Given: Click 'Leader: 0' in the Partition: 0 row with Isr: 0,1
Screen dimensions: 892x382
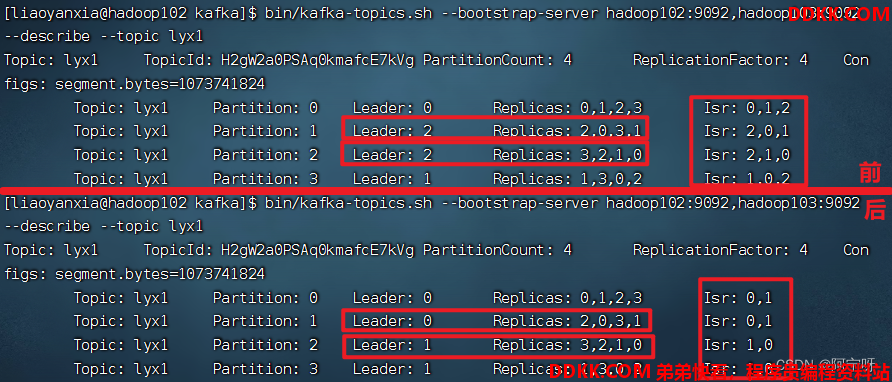Looking at the screenshot, I should click(393, 298).
